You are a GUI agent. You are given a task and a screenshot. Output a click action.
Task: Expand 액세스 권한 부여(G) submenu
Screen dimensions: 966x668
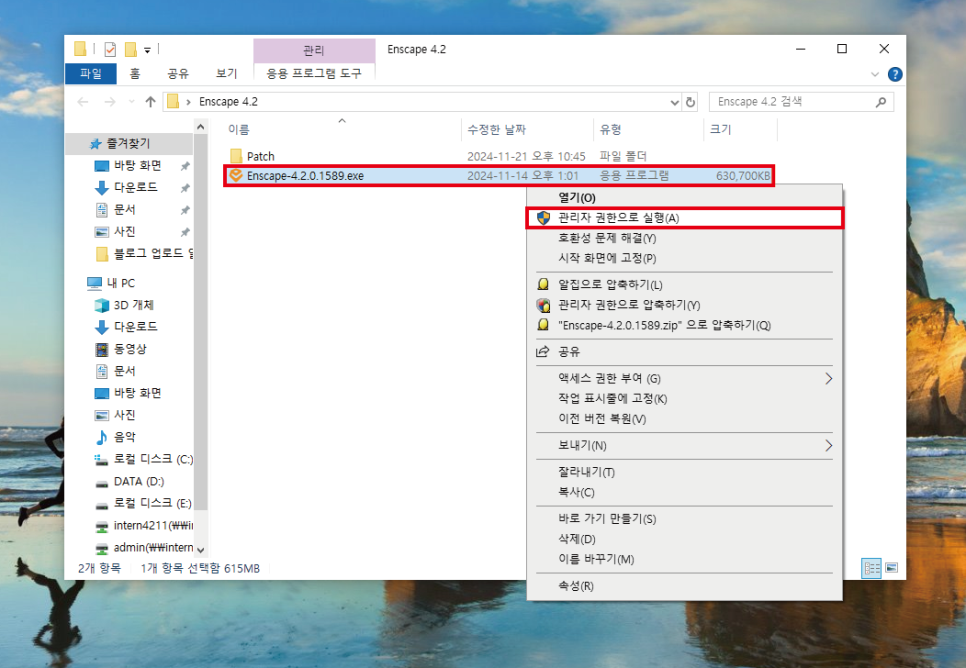coord(684,378)
